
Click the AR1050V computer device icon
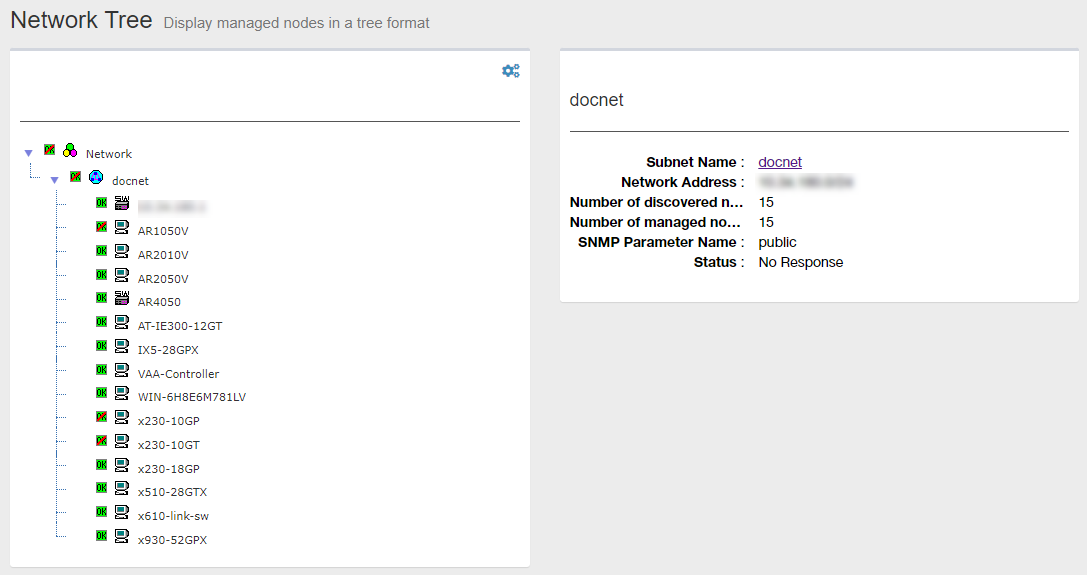tap(122, 227)
